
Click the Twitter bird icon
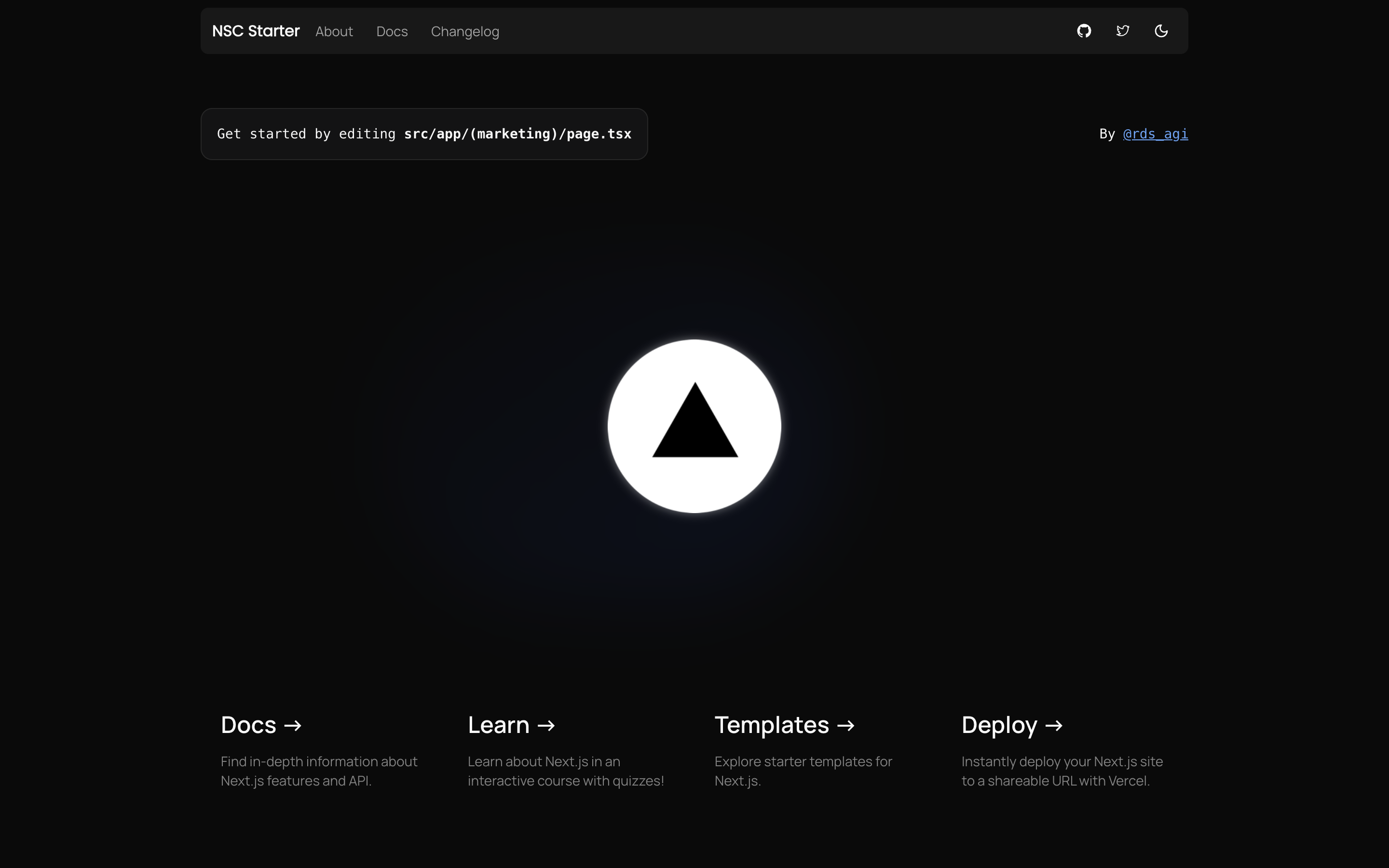[1122, 31]
